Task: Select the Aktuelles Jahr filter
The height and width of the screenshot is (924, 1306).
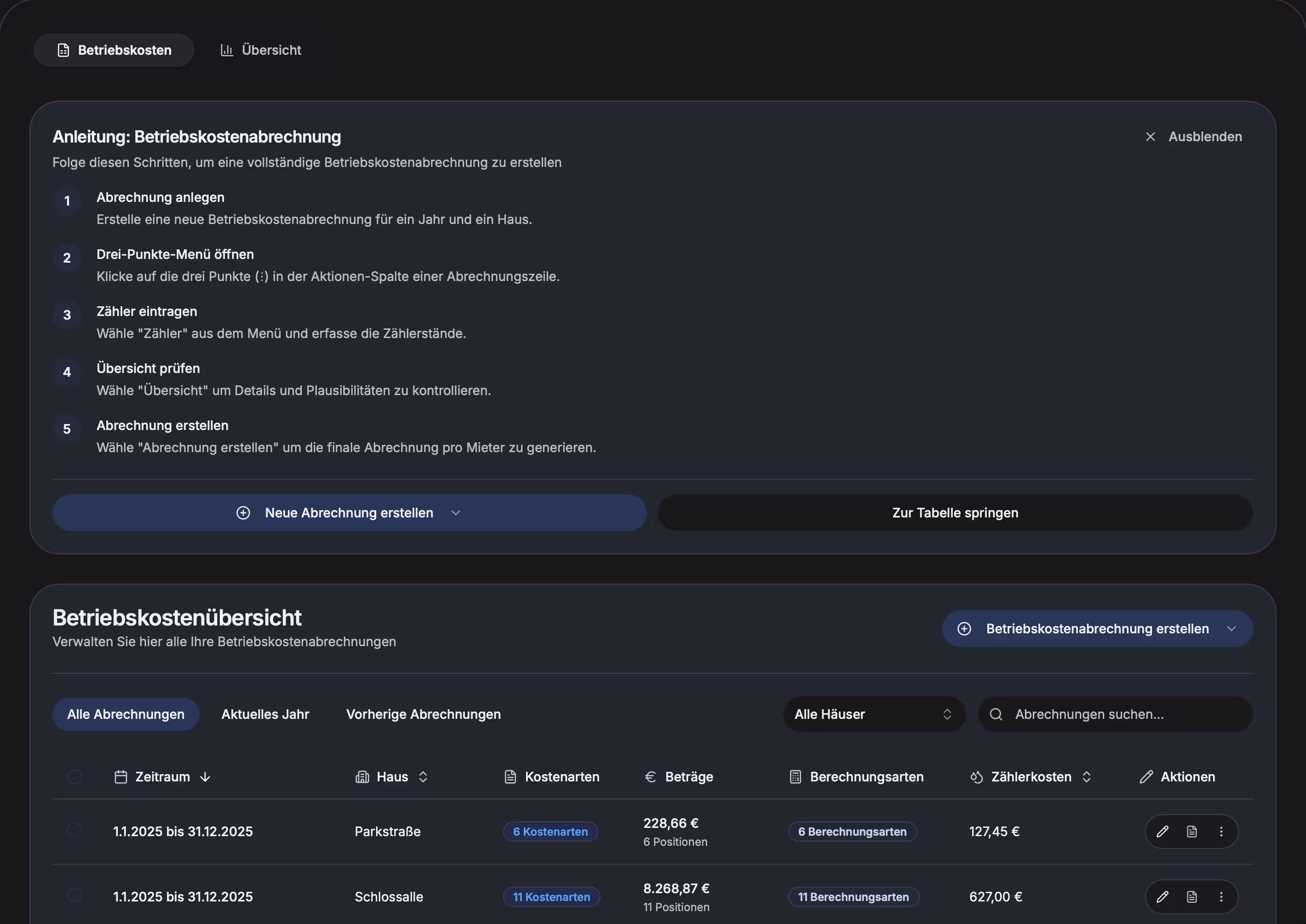Action: pyautogui.click(x=265, y=714)
